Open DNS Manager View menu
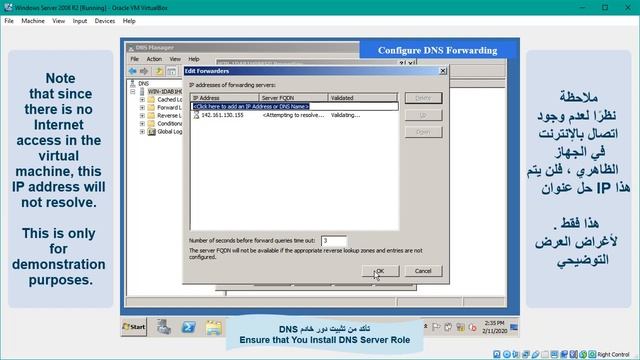640x360 pixels. [x=175, y=59]
